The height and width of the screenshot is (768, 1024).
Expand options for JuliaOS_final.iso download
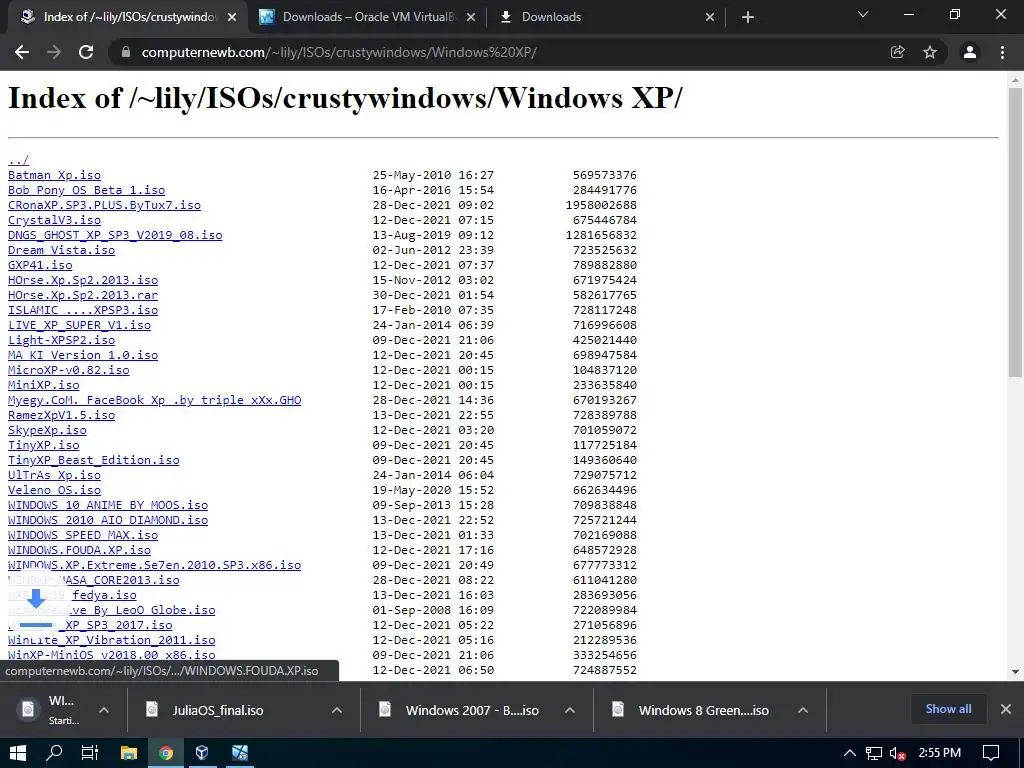point(337,711)
